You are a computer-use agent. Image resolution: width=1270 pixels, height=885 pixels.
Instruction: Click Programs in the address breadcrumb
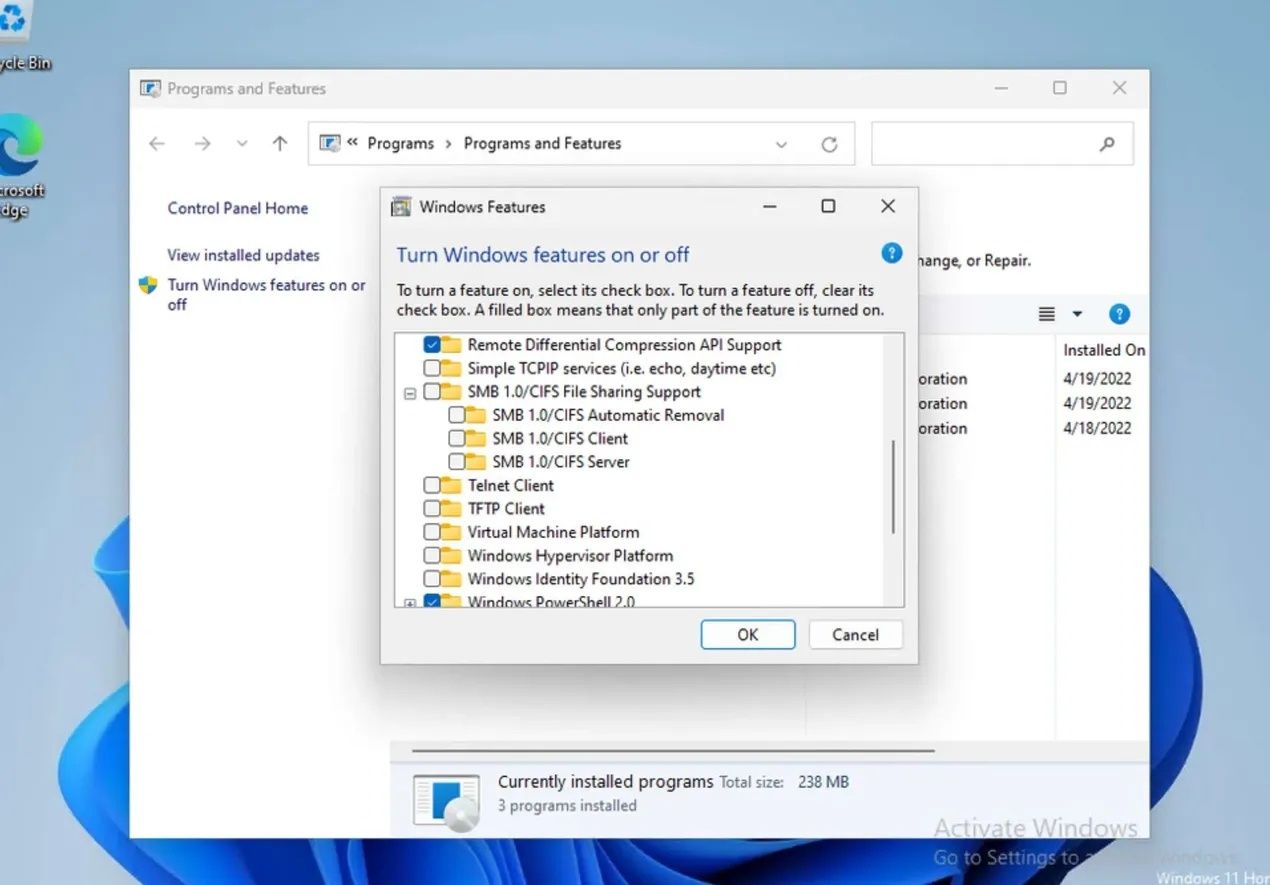[400, 144]
